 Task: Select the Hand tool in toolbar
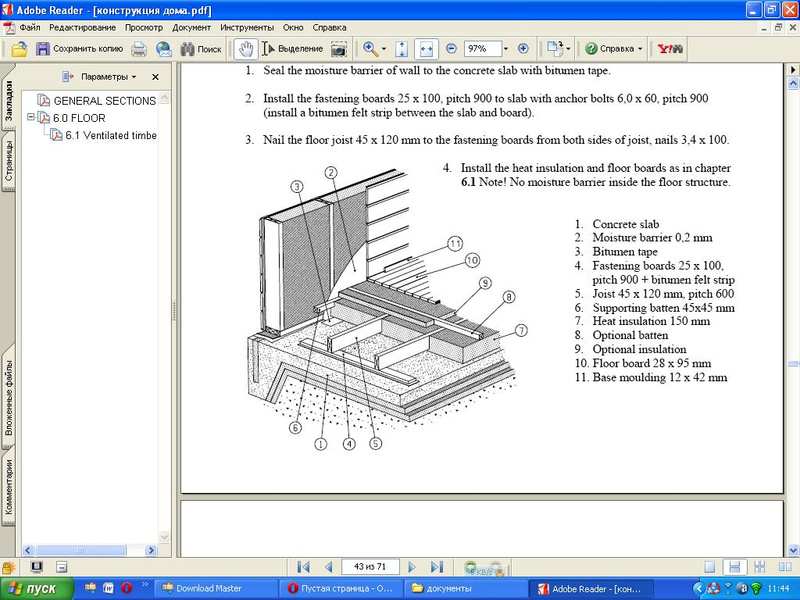pos(244,48)
